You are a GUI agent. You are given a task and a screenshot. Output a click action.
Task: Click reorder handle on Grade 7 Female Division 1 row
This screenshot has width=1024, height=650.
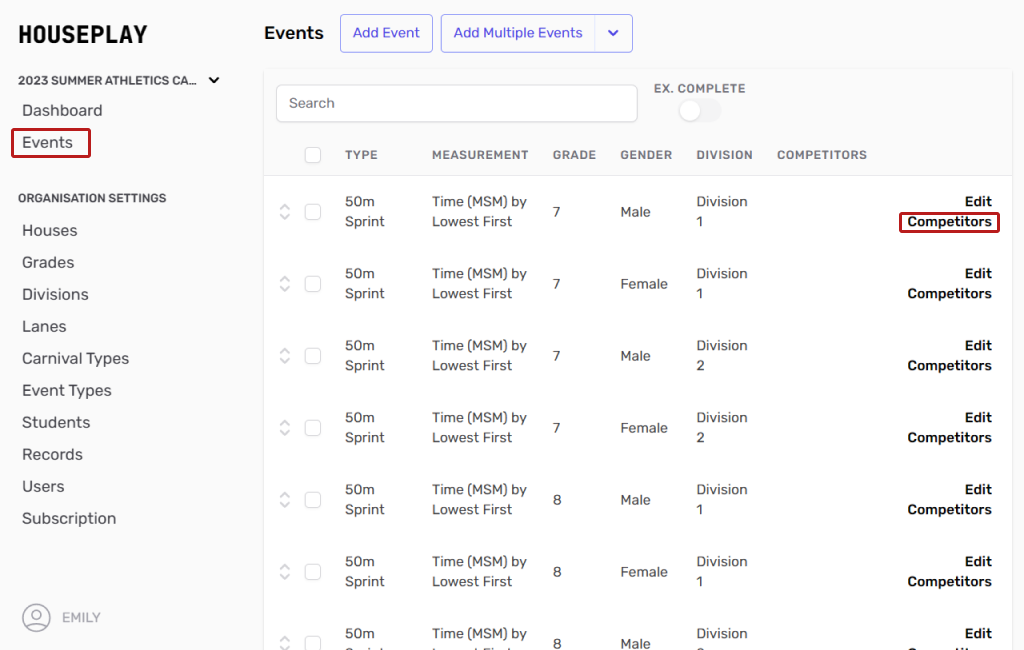click(x=285, y=284)
